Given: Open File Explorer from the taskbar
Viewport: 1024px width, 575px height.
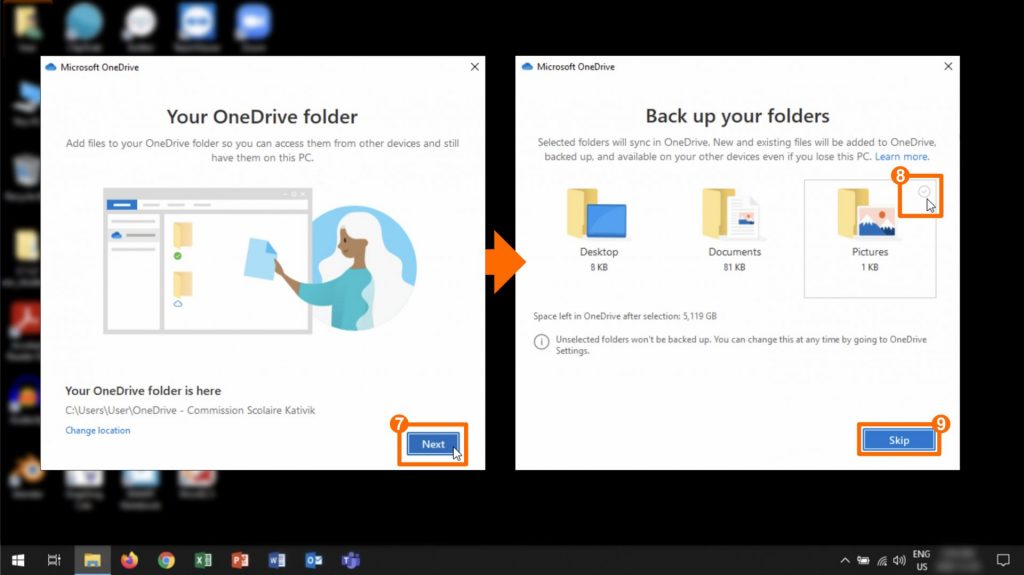Looking at the screenshot, I should tap(92, 560).
